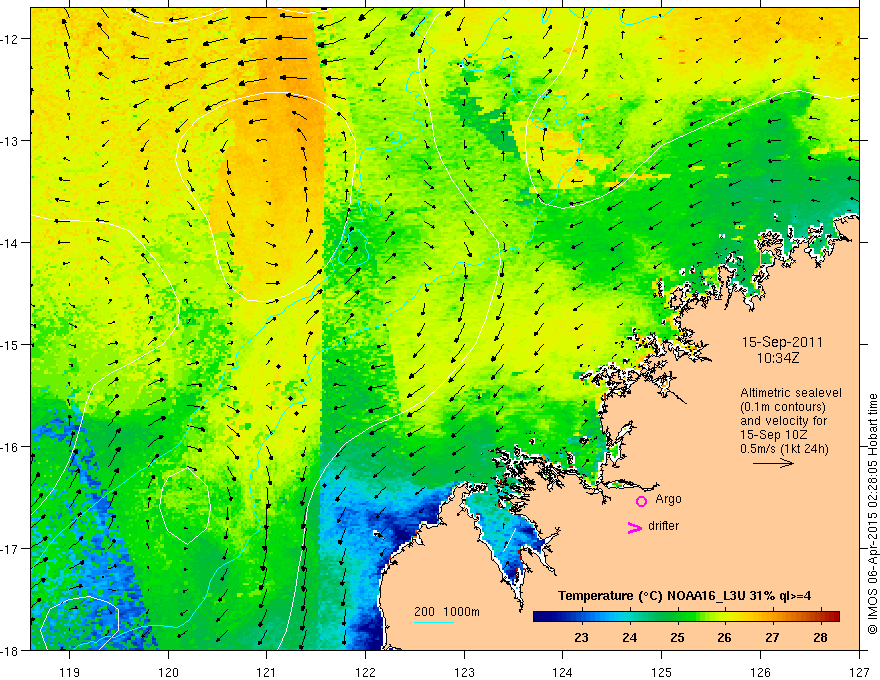Click the longitude axis label 124
This screenshot has height=680, width=880.
tap(563, 672)
